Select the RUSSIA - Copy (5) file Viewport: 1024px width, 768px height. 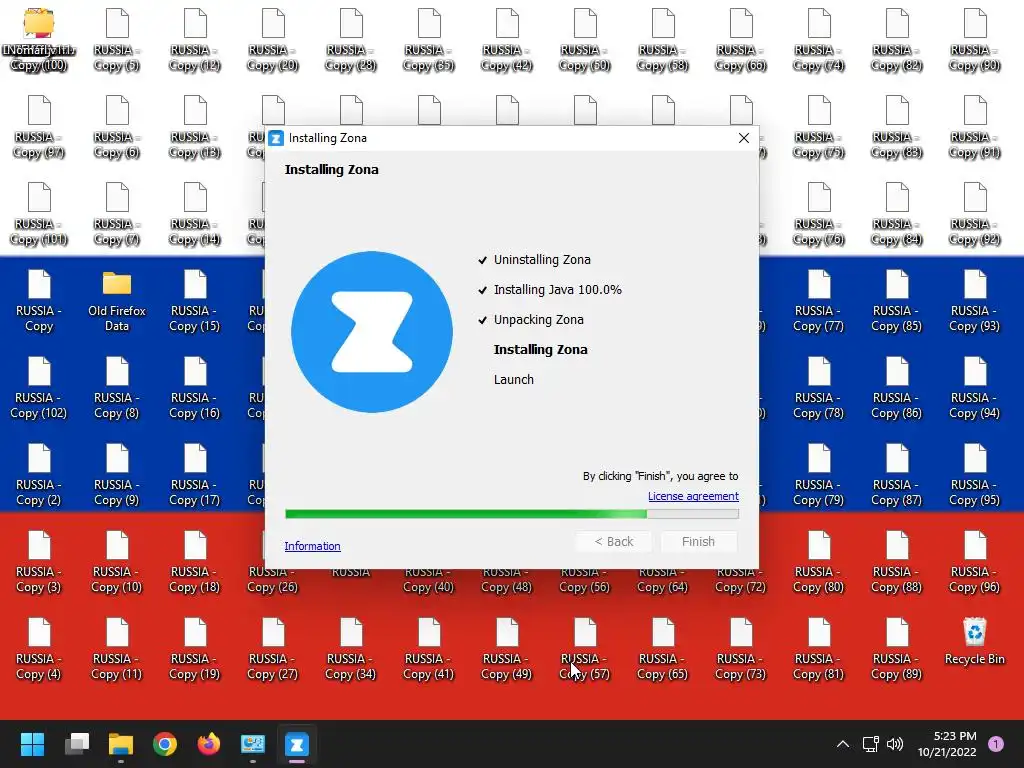point(117,40)
